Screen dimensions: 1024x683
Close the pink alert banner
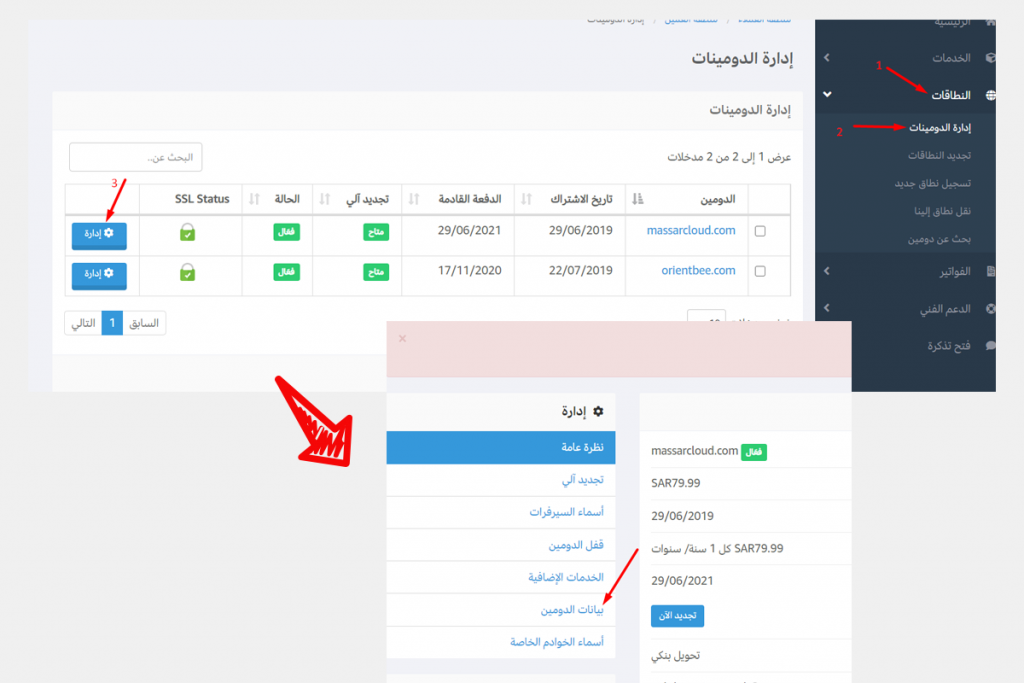pyautogui.click(x=402, y=338)
